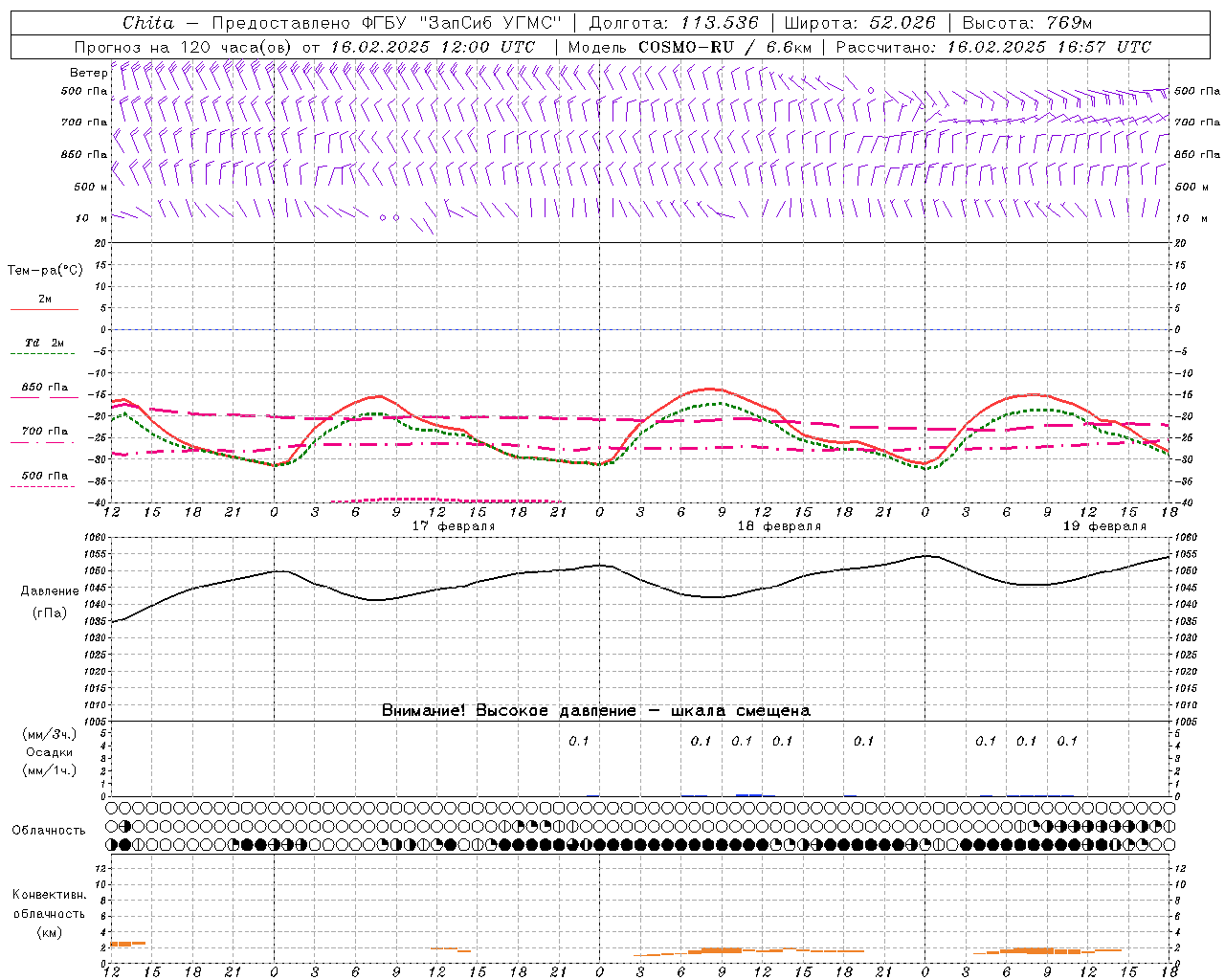The image size is (1225, 980).
Task: Click the "Td 2м" dew point legend entry
Action: [45, 343]
